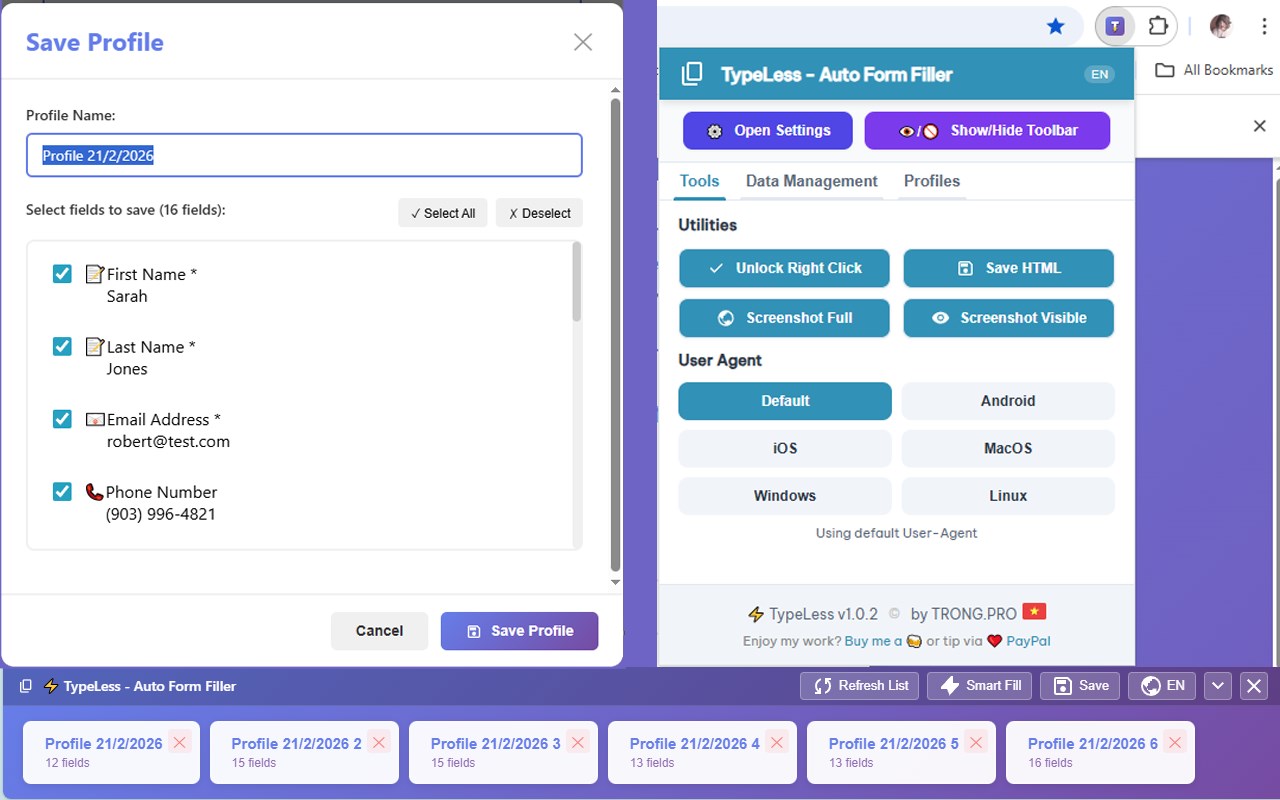This screenshot has width=1280, height=800.
Task: Select the iOS user agent
Action: click(785, 448)
